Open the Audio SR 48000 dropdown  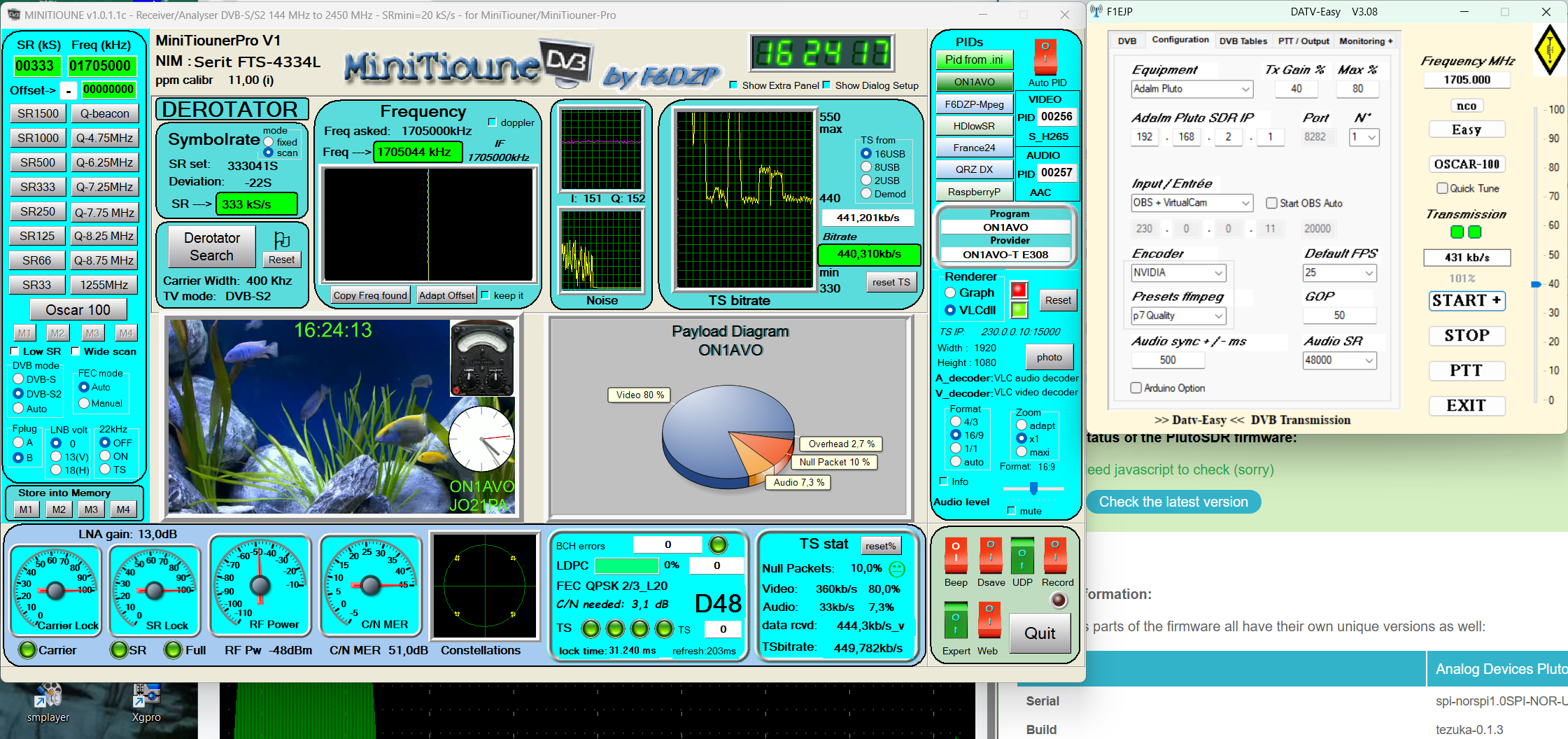click(1340, 360)
